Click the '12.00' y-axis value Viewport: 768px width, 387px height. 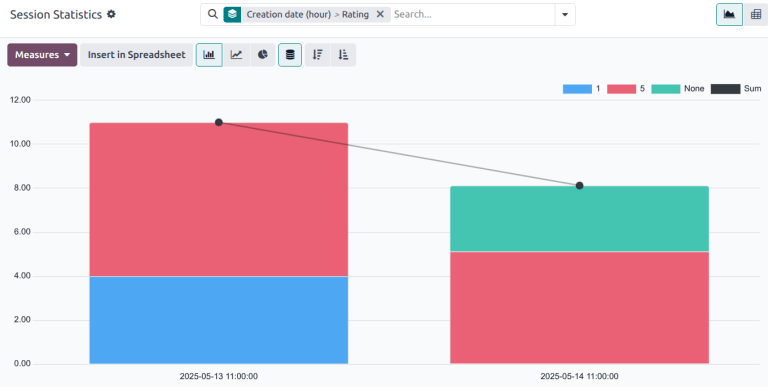tap(20, 100)
